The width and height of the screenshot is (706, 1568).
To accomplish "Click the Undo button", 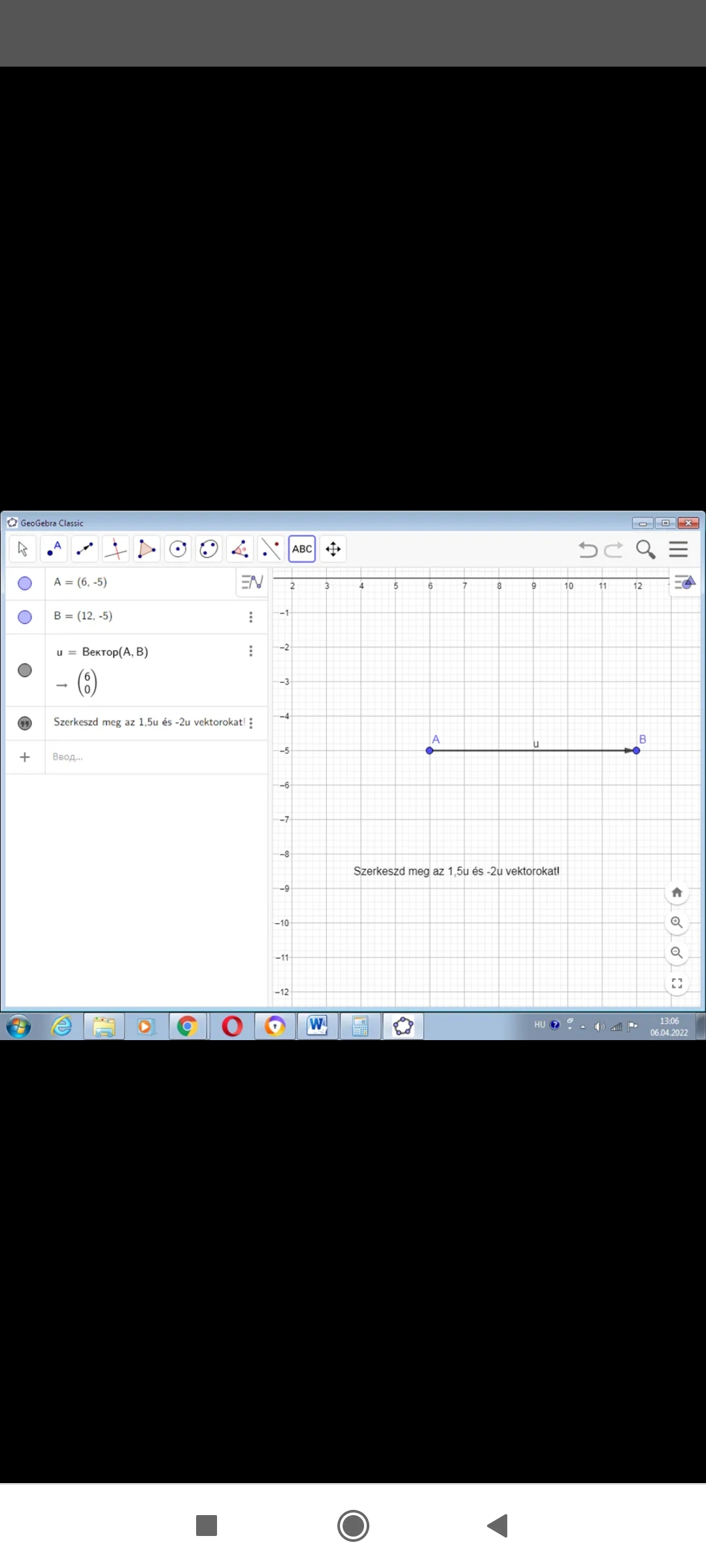I will [x=588, y=549].
